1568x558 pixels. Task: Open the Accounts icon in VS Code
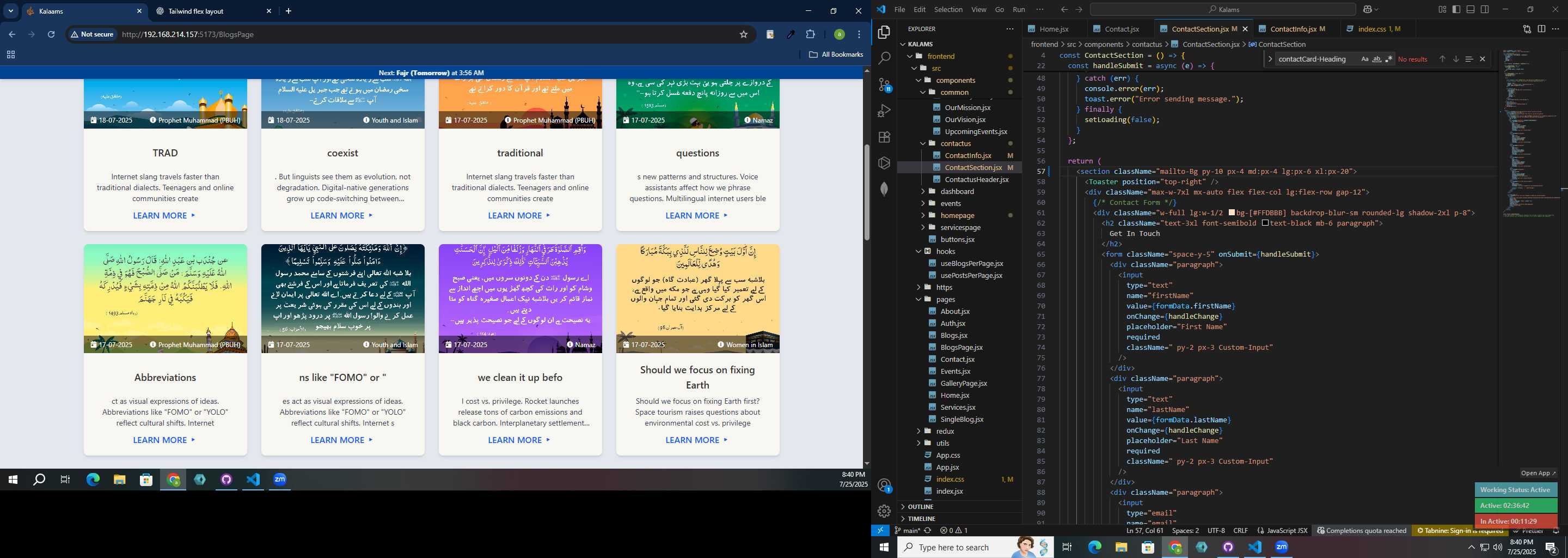point(884,486)
